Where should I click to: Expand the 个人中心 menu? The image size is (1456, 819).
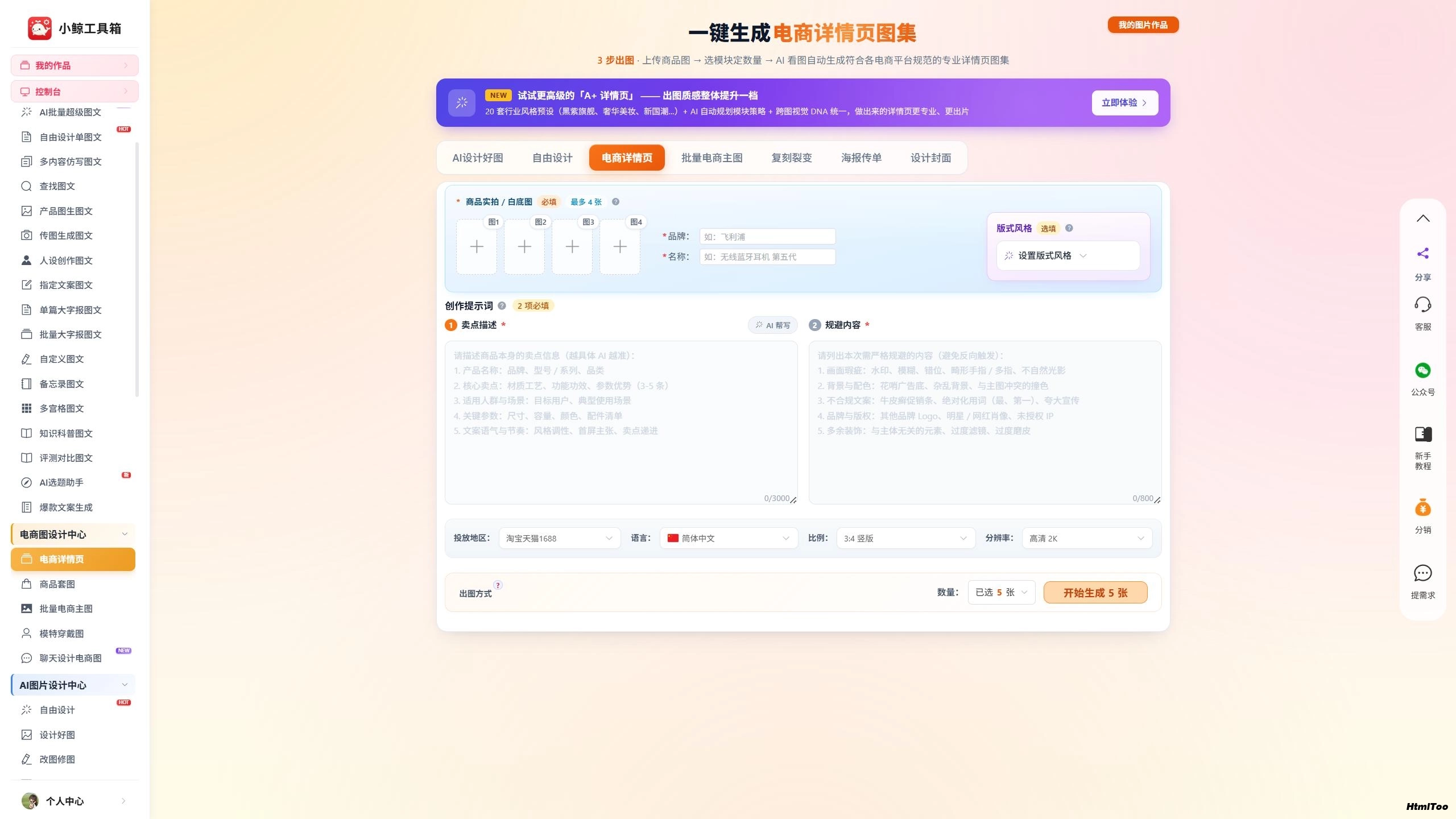(75, 801)
